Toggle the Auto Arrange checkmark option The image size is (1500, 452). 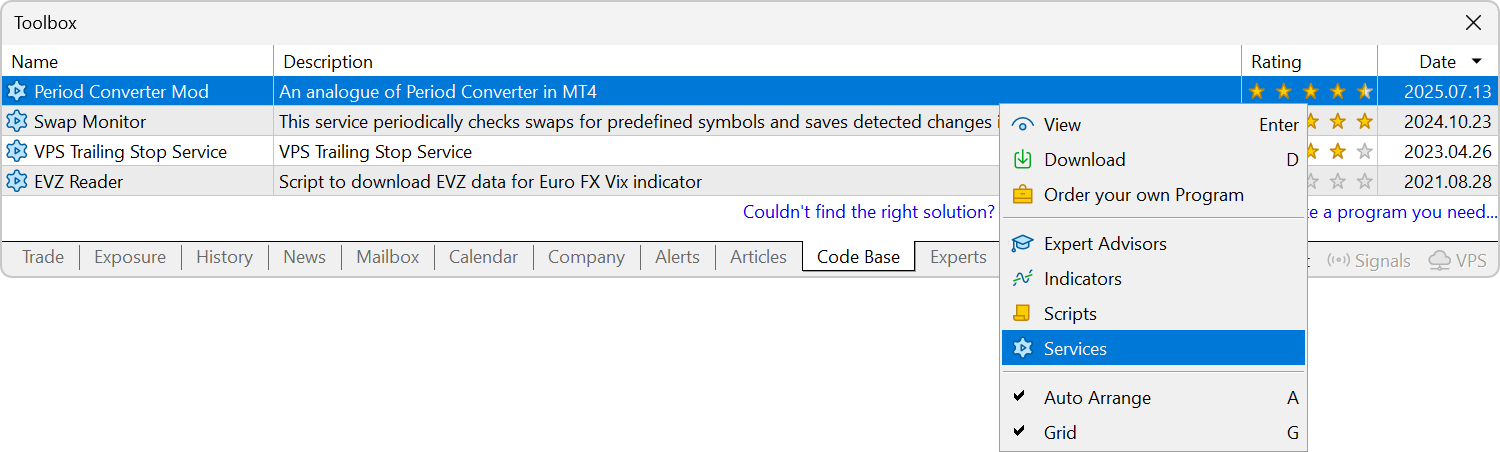[1096, 398]
